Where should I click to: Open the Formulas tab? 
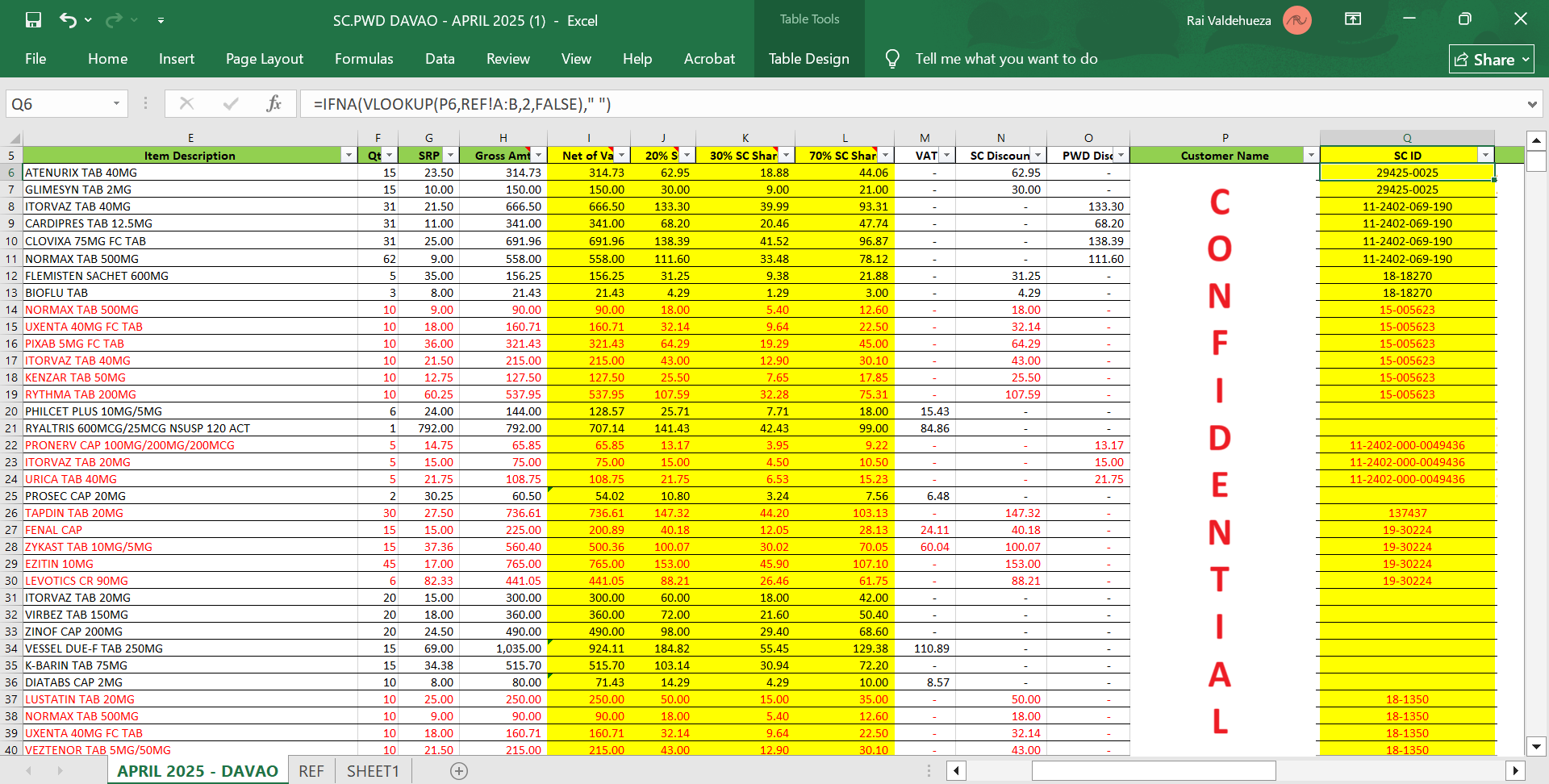pyautogui.click(x=364, y=59)
